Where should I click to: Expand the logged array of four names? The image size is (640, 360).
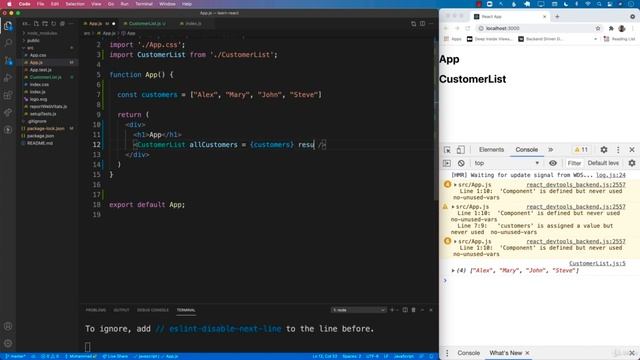453,271
